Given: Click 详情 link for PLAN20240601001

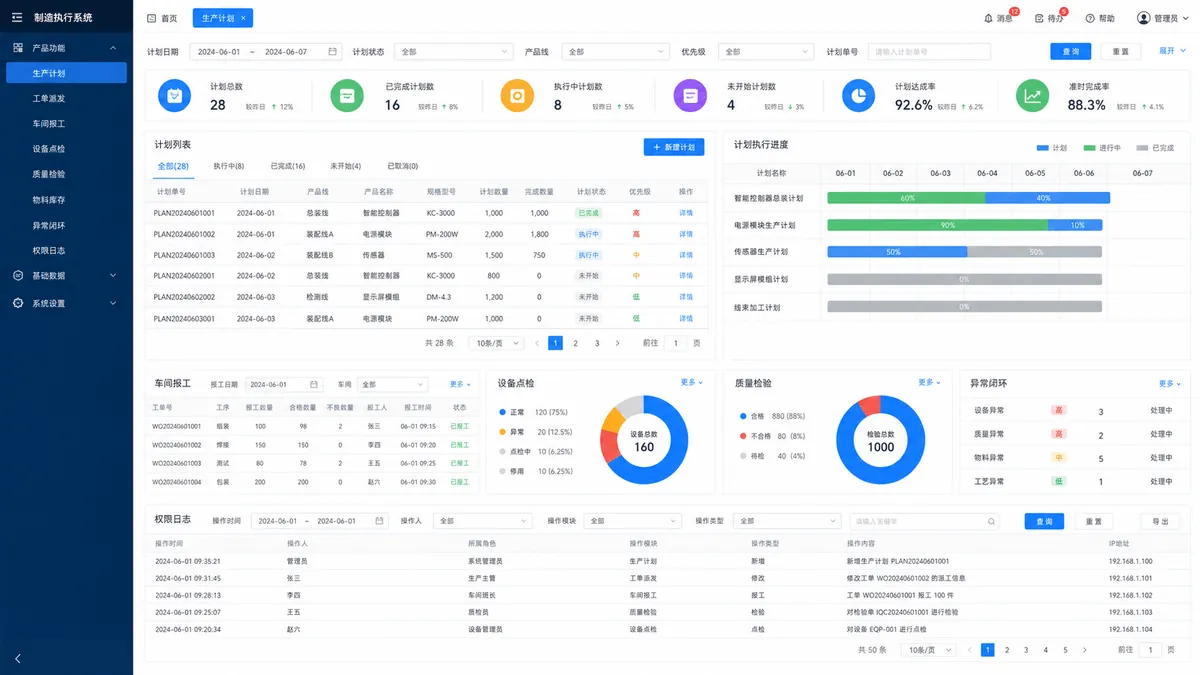Looking at the screenshot, I should point(686,213).
